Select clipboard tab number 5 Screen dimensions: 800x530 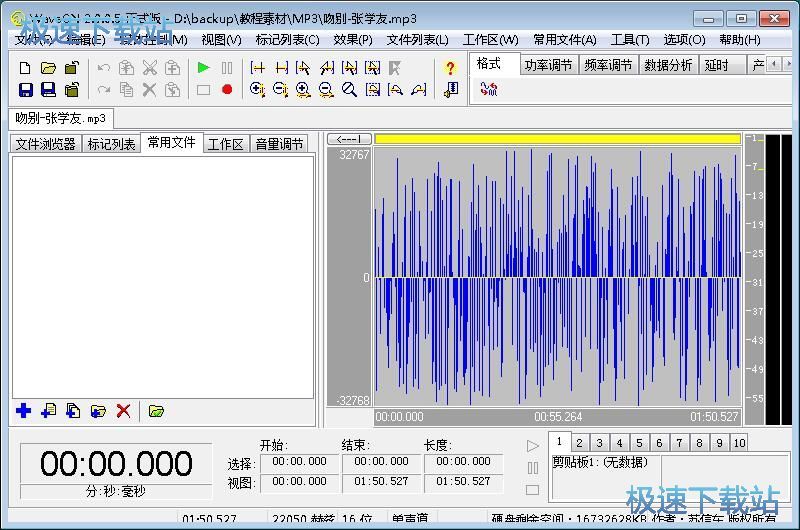(x=639, y=443)
